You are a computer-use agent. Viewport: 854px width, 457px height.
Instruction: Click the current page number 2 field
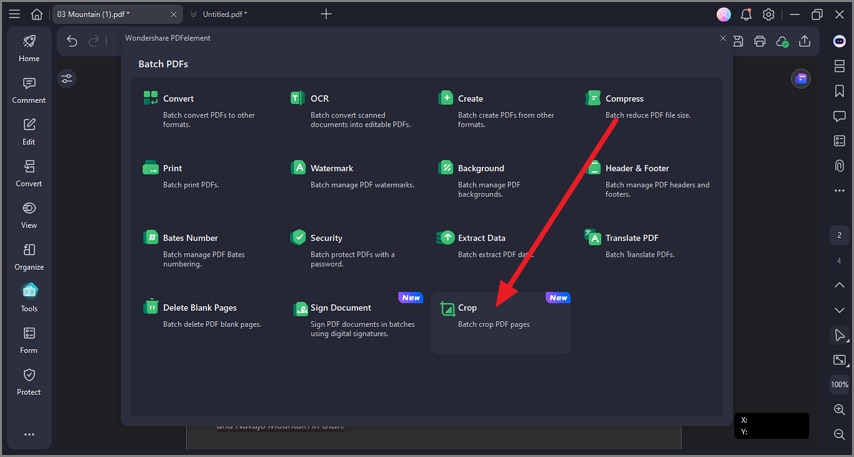(839, 235)
